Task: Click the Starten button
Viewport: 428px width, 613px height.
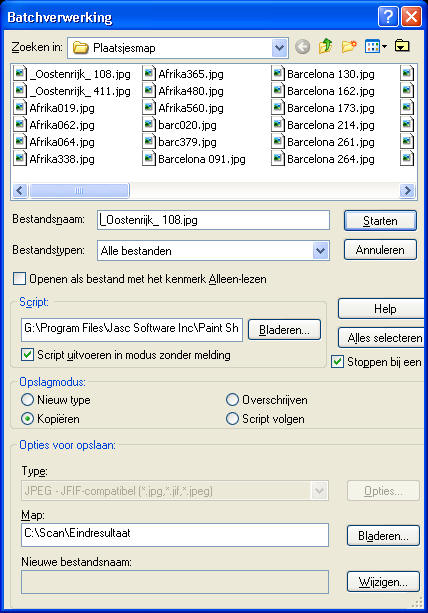Action: [380, 221]
